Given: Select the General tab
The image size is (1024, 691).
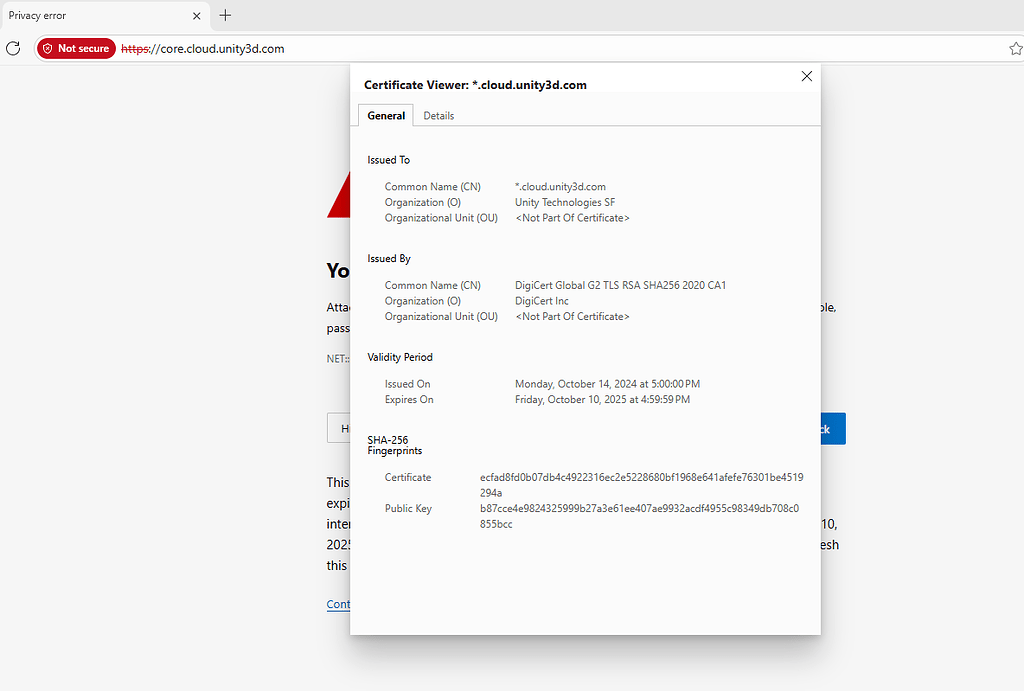Looking at the screenshot, I should point(385,115).
